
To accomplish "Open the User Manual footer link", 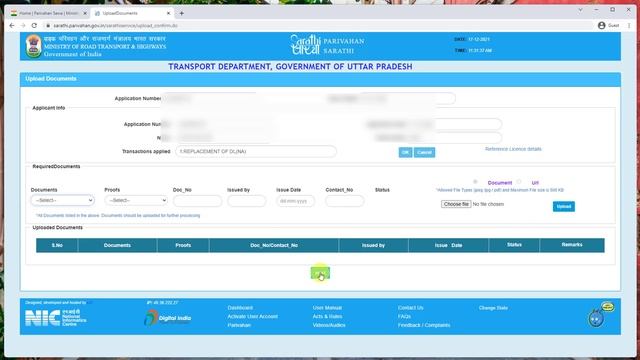I will (327, 308).
